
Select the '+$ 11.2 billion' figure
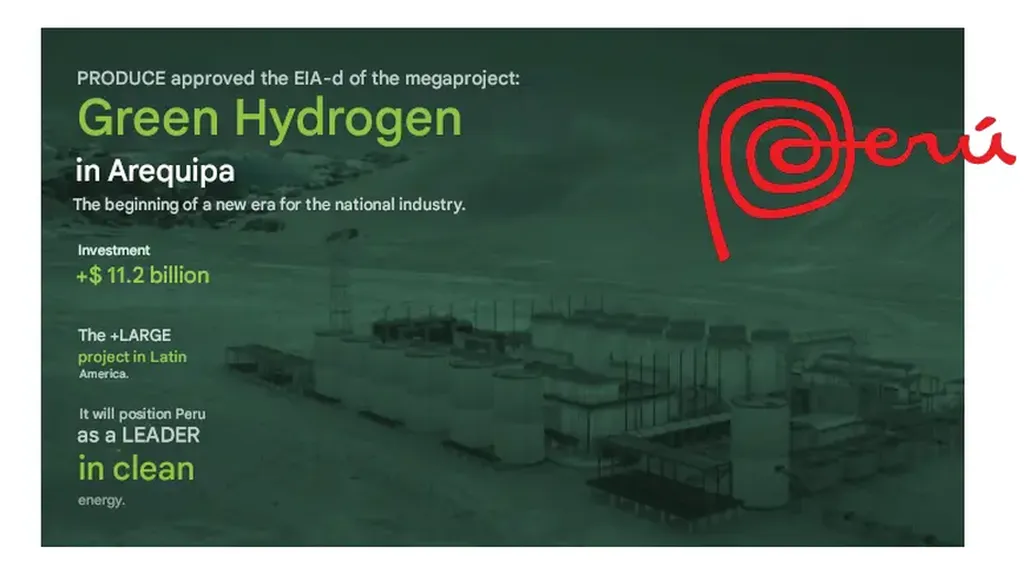143,276
